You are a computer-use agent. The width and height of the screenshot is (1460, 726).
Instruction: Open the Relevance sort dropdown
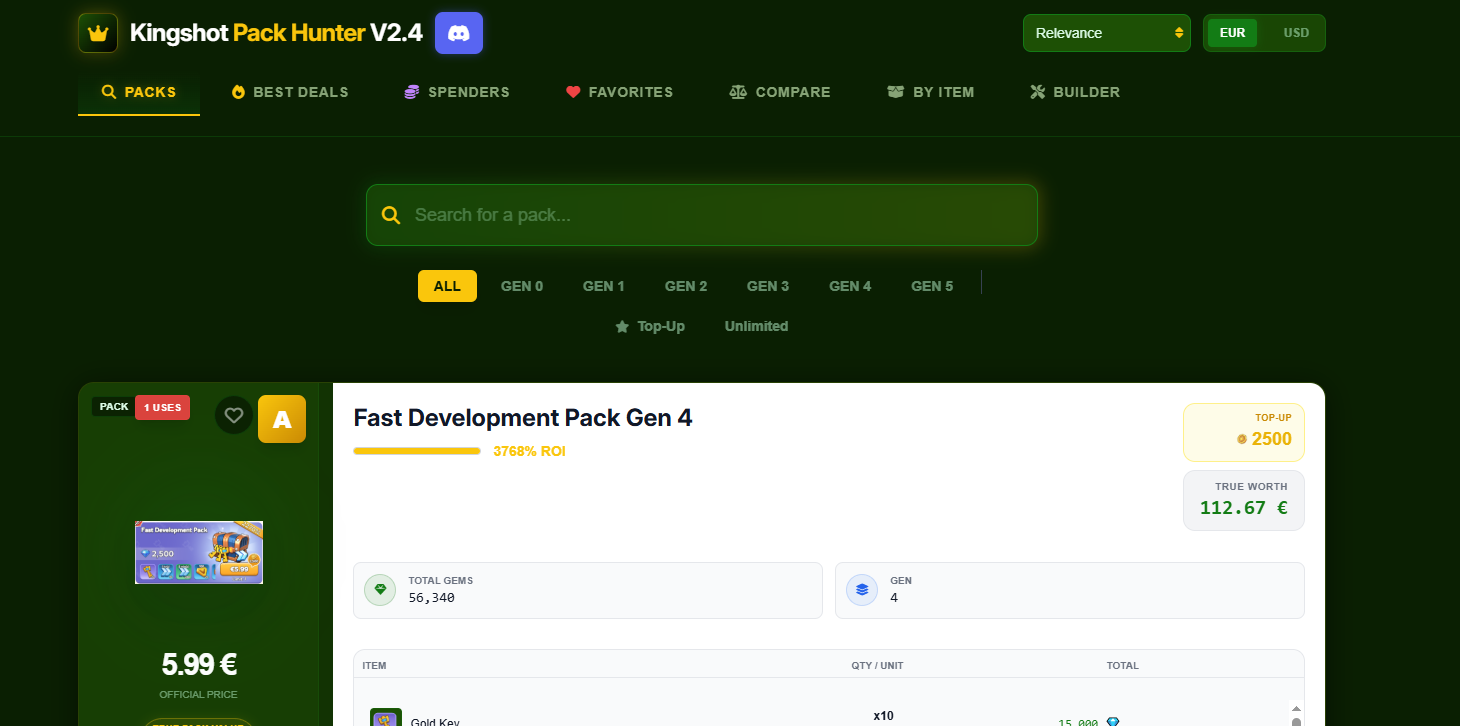[x=1106, y=33]
